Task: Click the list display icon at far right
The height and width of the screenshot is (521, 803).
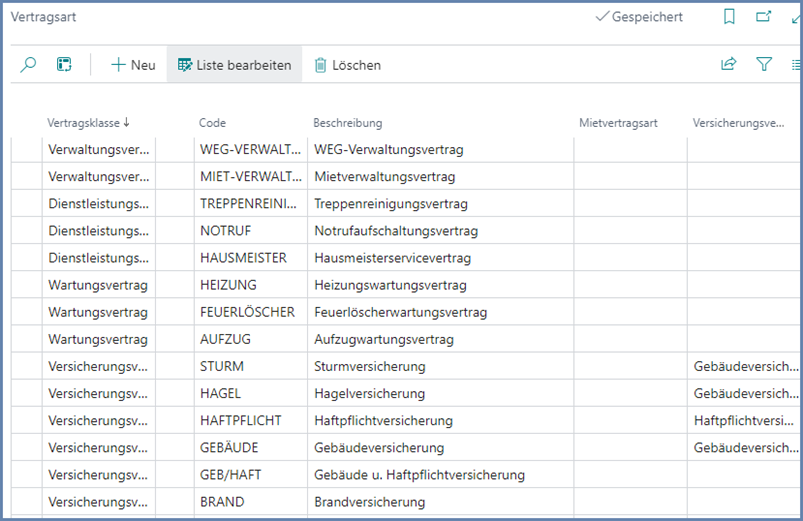Action: coord(796,65)
